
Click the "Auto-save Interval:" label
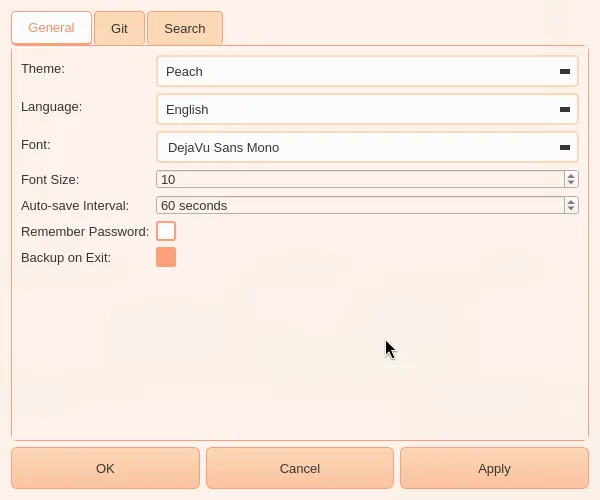point(75,205)
